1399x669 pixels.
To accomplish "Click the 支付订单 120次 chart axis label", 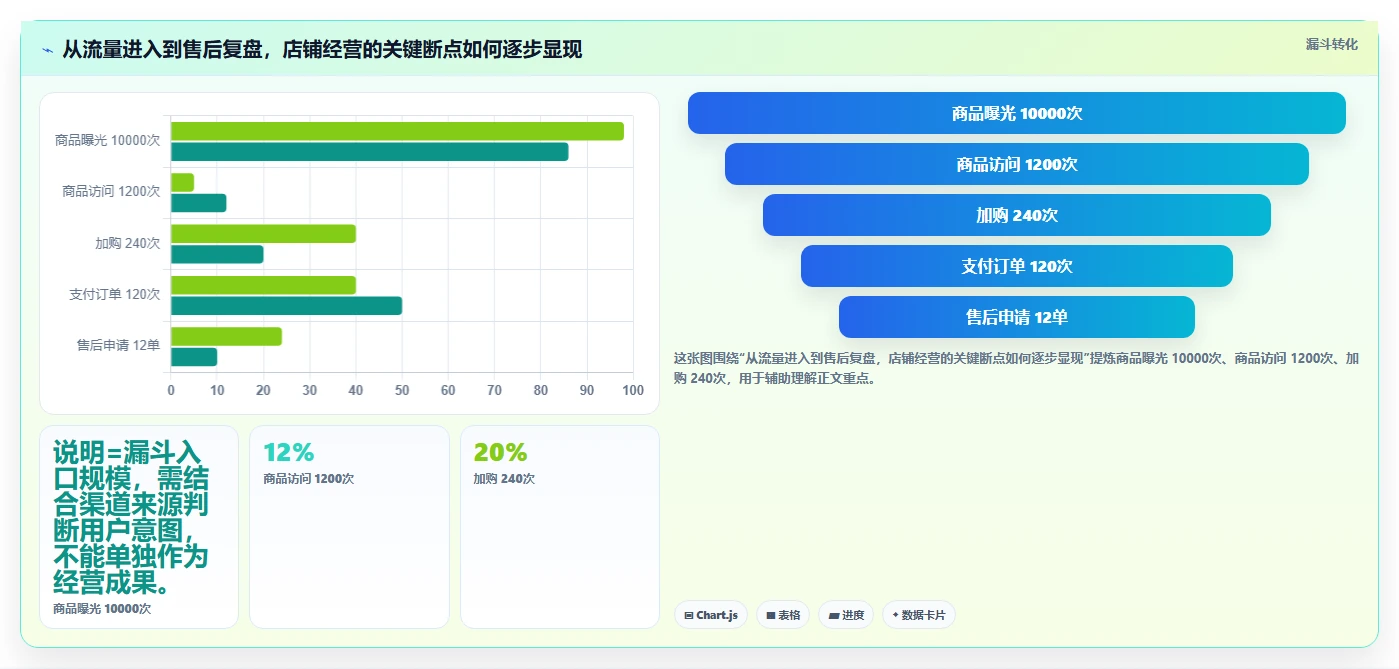I will click(114, 294).
